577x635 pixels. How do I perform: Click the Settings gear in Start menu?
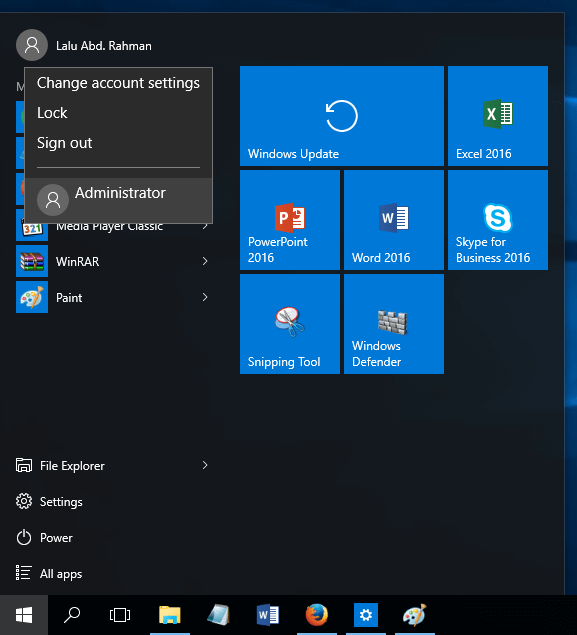(24, 501)
